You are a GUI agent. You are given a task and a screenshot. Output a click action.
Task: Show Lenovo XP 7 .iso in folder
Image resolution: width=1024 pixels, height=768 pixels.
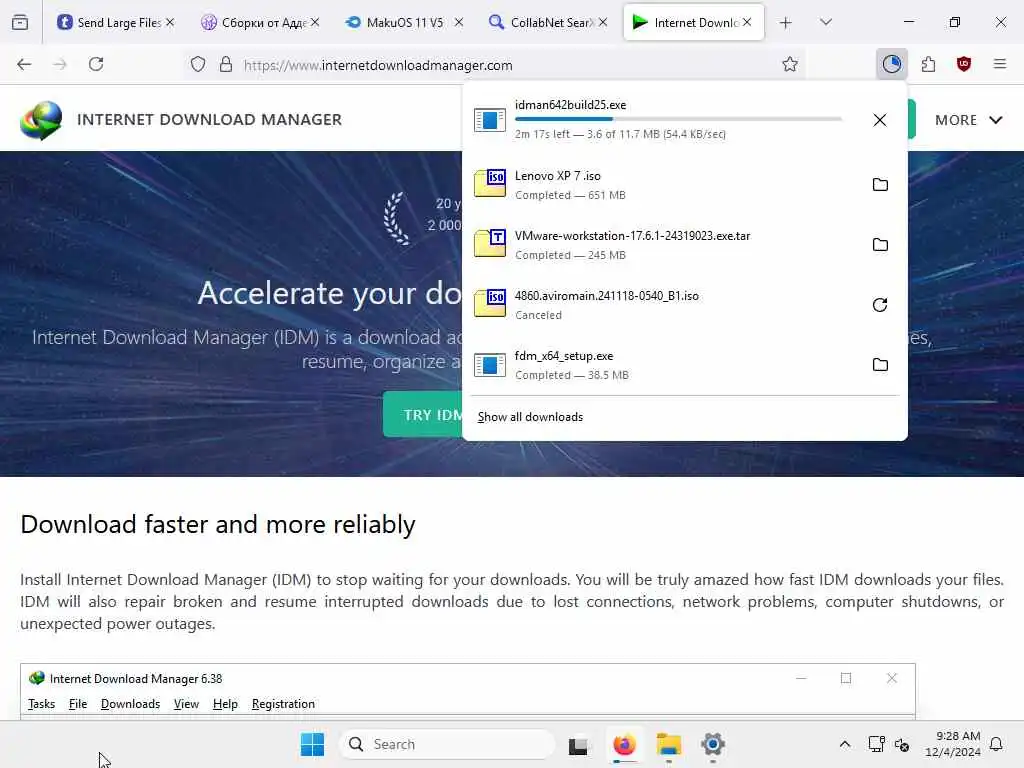(x=880, y=185)
